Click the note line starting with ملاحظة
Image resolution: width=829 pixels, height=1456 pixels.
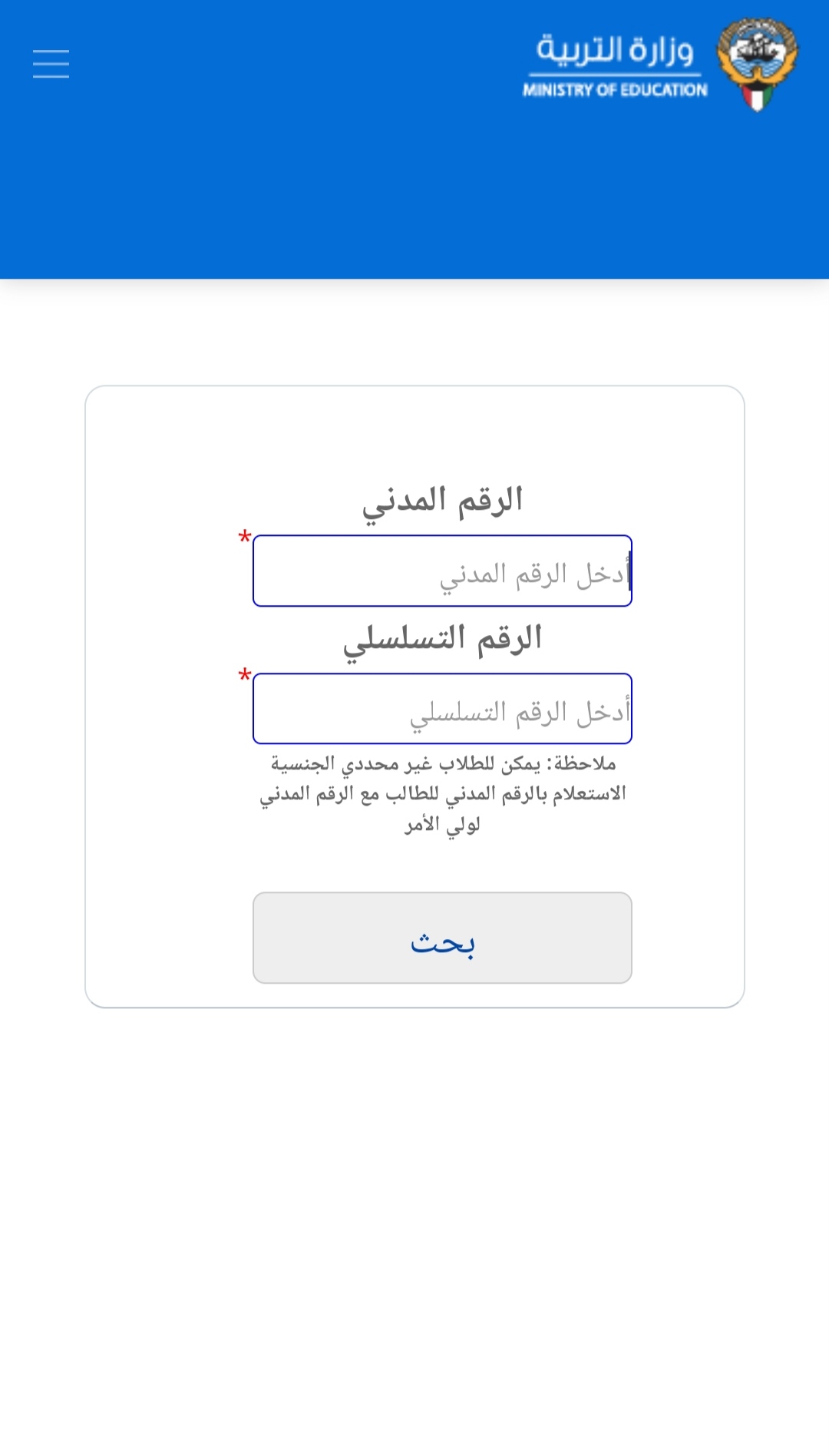[443, 764]
